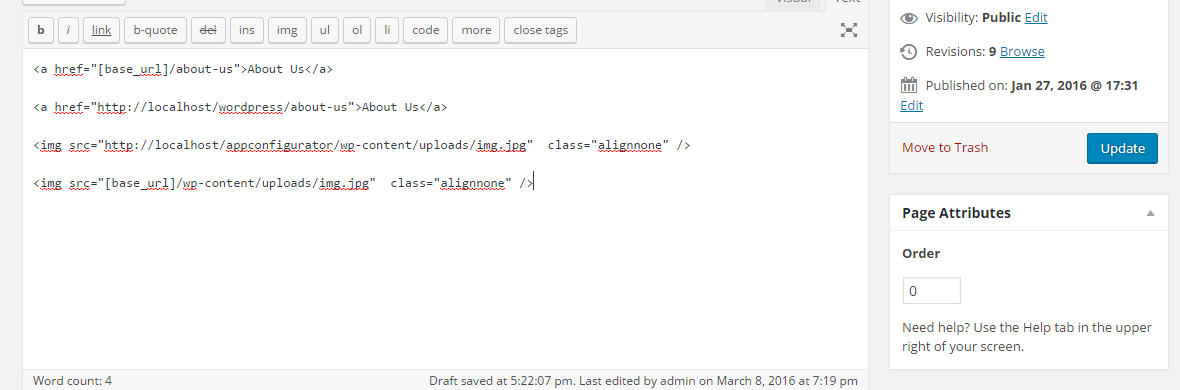Click the eye icon beside Visibility
This screenshot has width=1180, height=390.
point(909,18)
